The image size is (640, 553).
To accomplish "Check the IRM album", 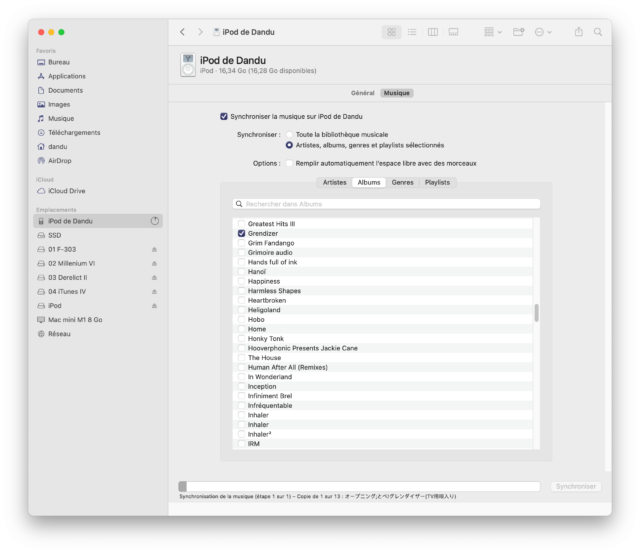I will tap(242, 444).
